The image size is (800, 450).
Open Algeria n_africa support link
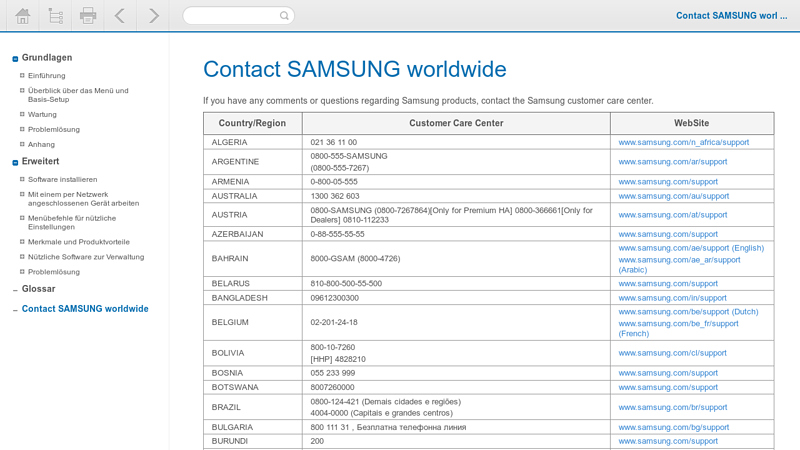pos(684,142)
